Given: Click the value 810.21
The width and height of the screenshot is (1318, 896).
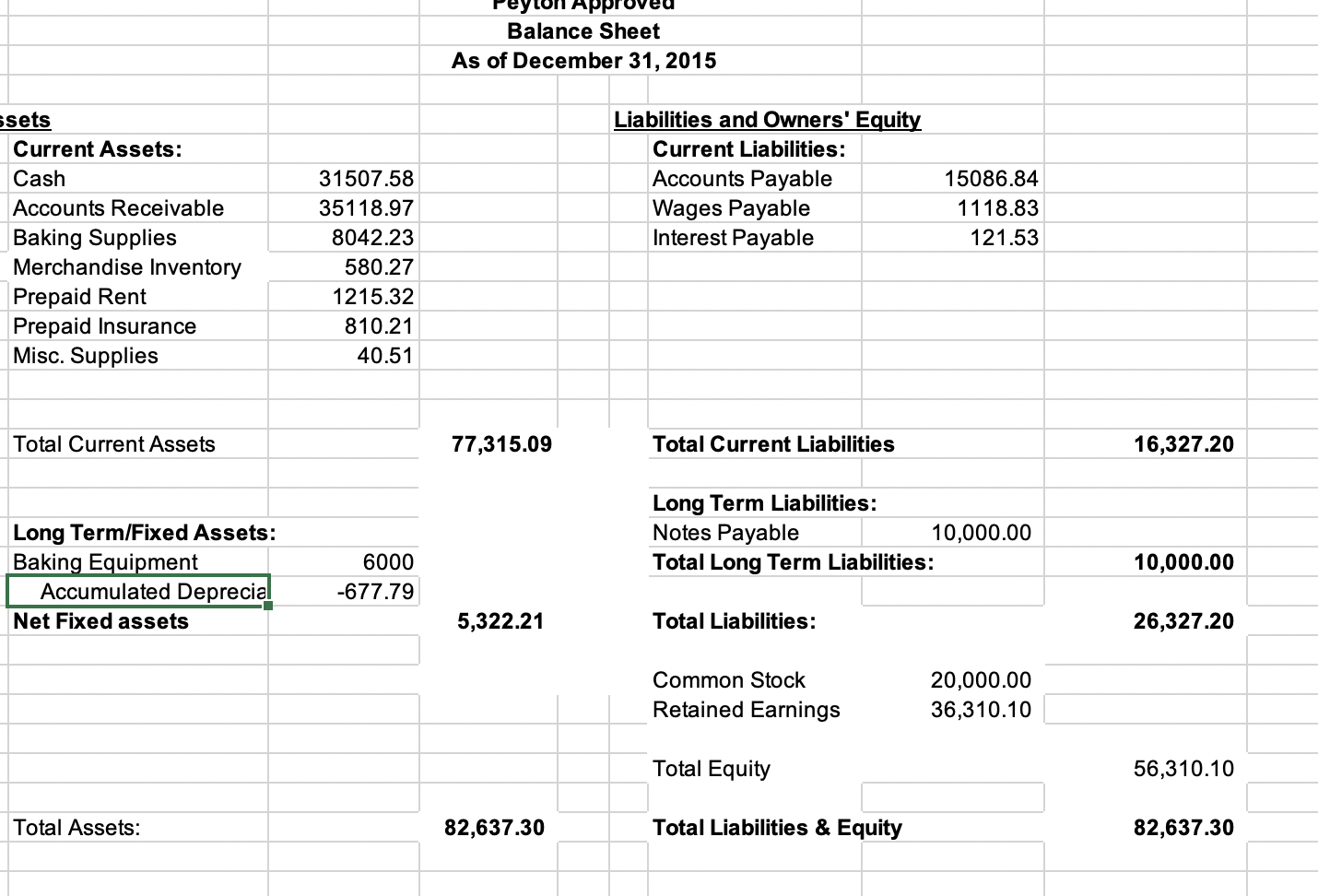Looking at the screenshot, I should click(379, 326).
